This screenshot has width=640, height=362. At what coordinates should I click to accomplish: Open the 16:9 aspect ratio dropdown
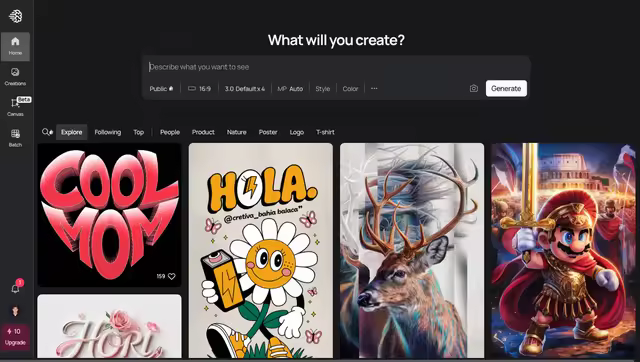click(199, 89)
